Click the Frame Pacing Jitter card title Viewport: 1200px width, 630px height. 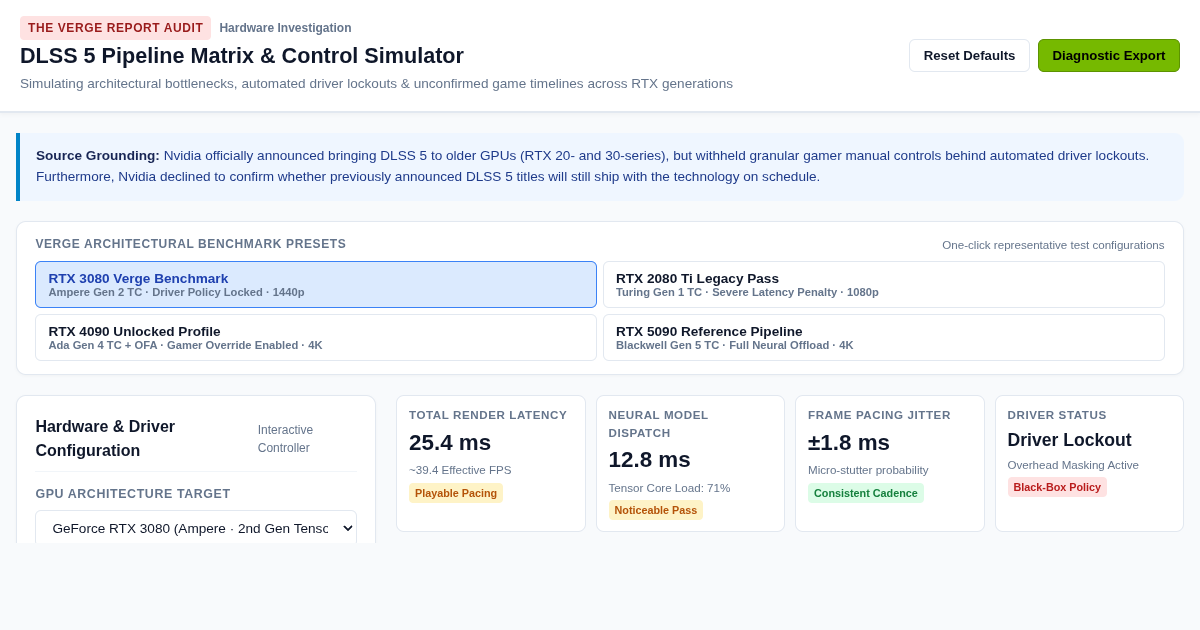click(879, 415)
